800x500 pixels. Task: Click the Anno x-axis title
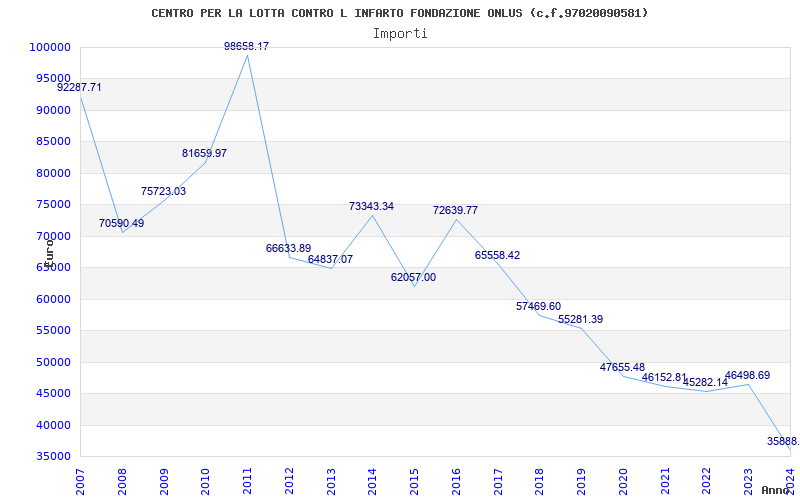776,490
